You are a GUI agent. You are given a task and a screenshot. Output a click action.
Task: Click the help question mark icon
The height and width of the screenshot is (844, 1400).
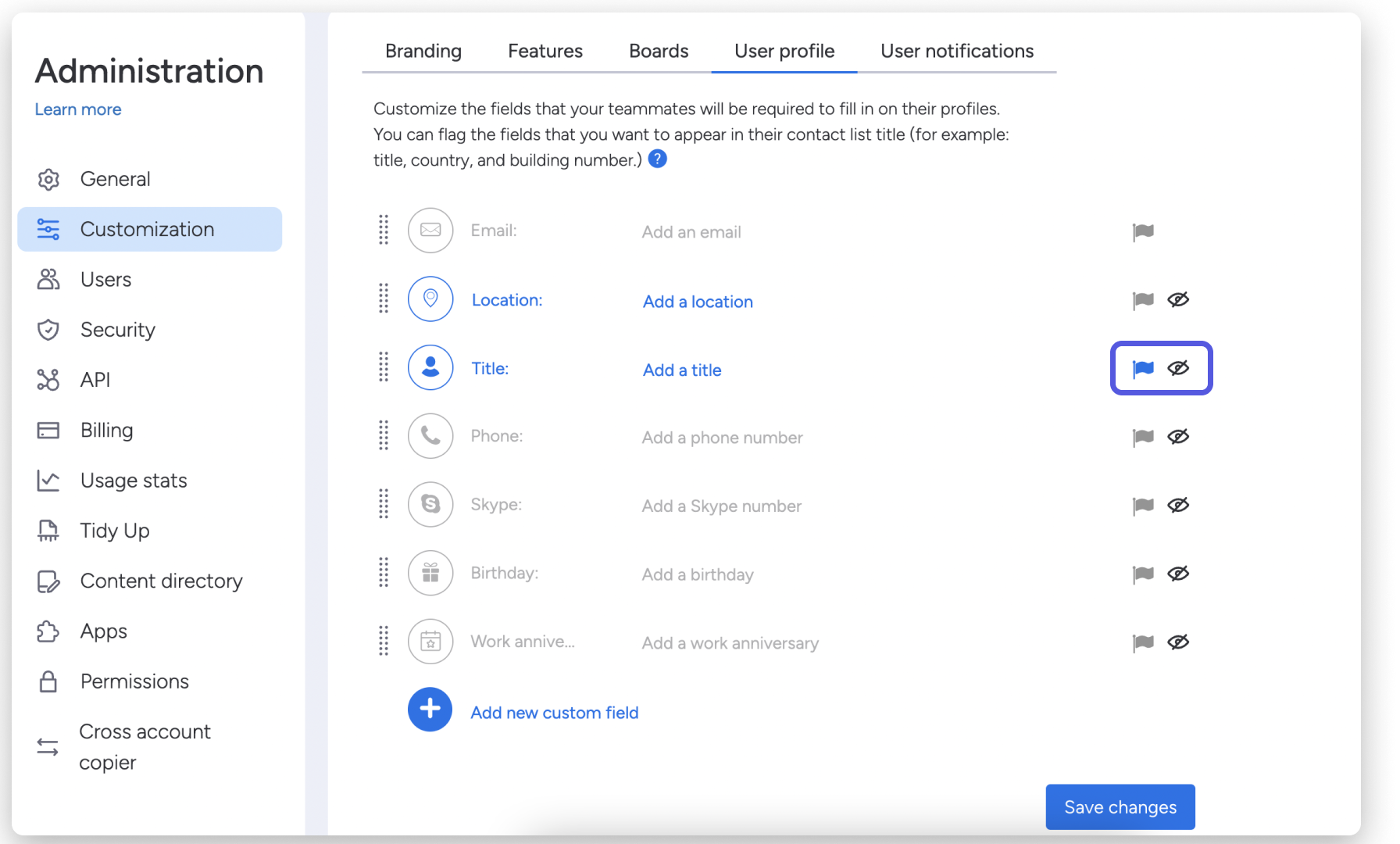click(x=658, y=159)
